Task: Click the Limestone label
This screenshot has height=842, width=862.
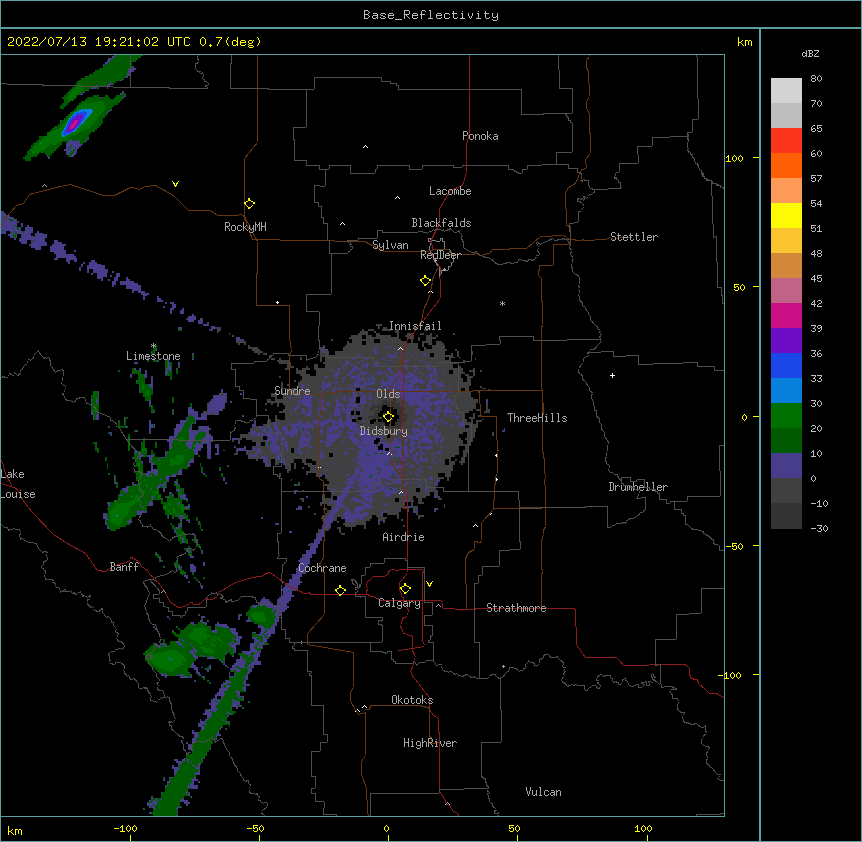Action: click(153, 356)
